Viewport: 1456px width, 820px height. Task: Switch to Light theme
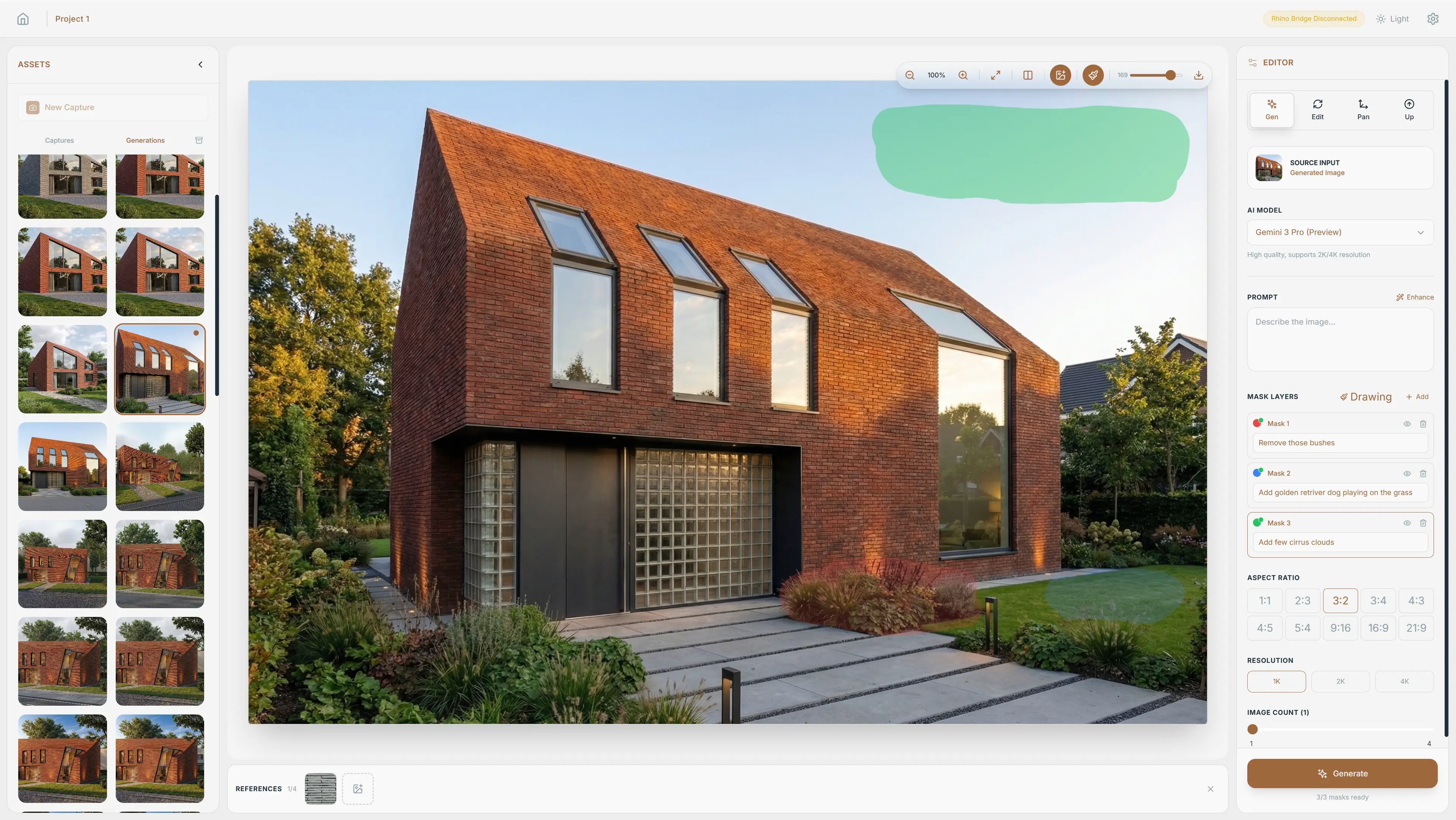click(x=1392, y=18)
